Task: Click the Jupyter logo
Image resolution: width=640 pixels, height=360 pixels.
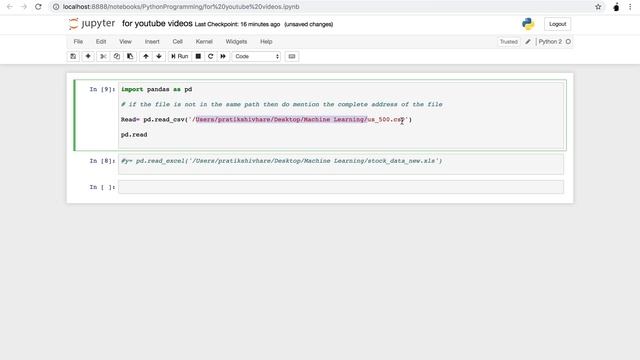Action: [x=92, y=24]
